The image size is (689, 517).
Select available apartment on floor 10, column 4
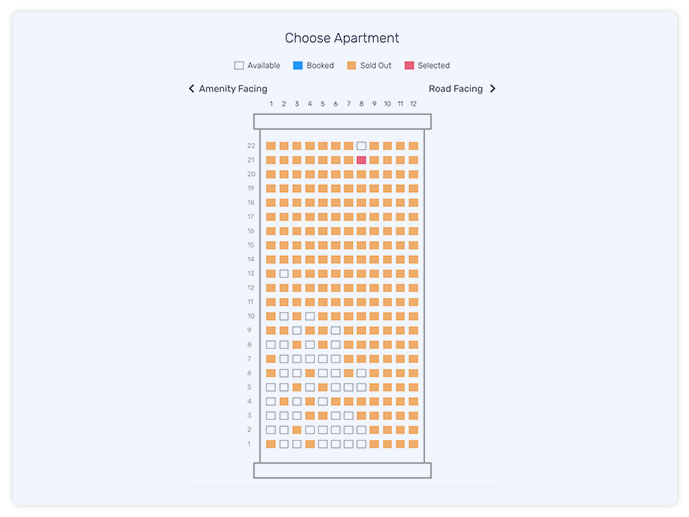tap(310, 316)
